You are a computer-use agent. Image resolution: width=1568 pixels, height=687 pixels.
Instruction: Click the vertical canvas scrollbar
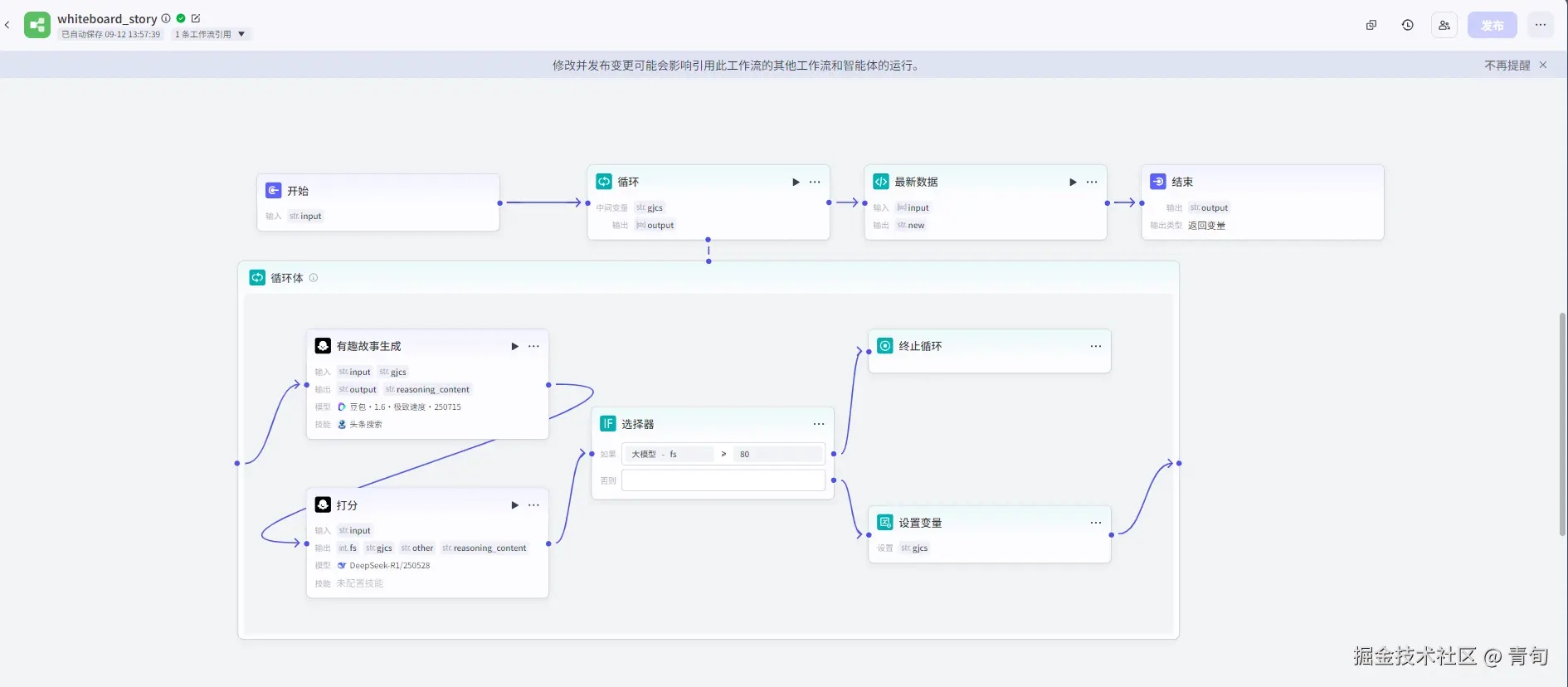click(1563, 424)
